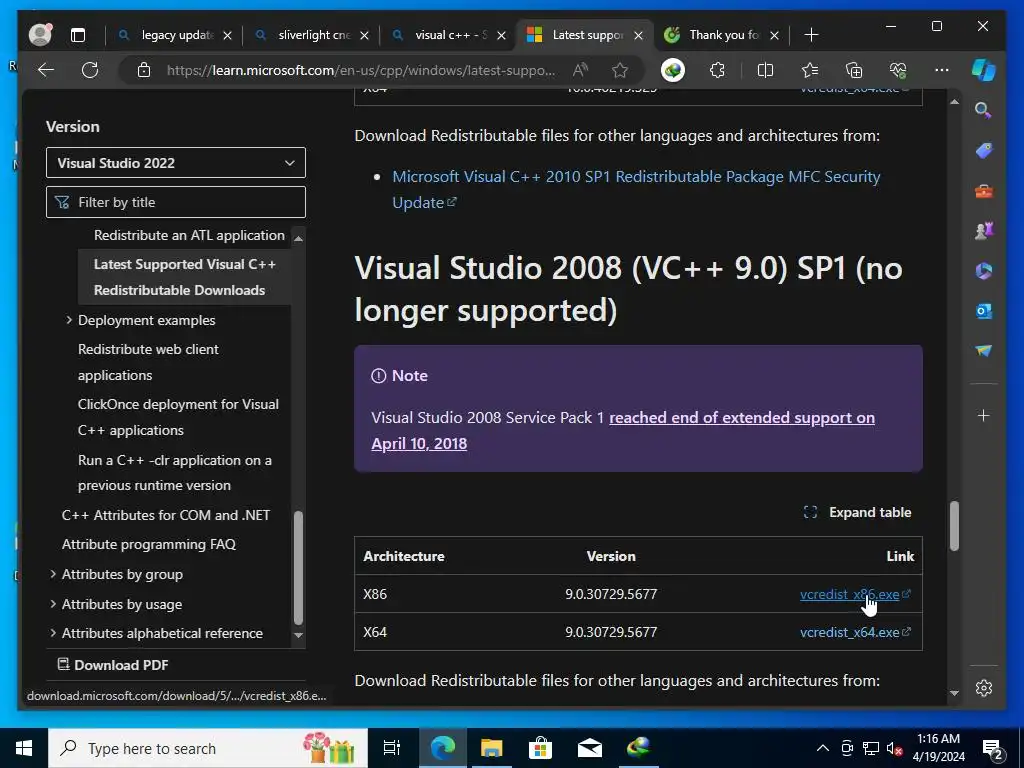Open sidebar Drop paper plane icon
Image resolution: width=1024 pixels, height=768 pixels.
[984, 351]
